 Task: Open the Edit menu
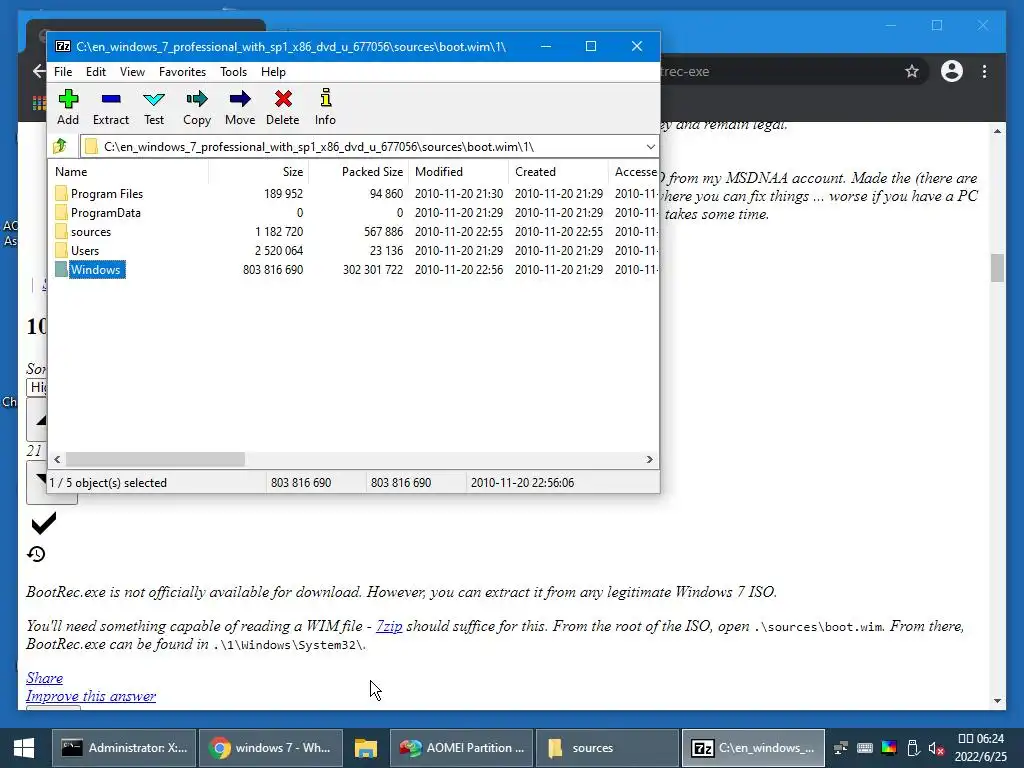pyautogui.click(x=96, y=72)
